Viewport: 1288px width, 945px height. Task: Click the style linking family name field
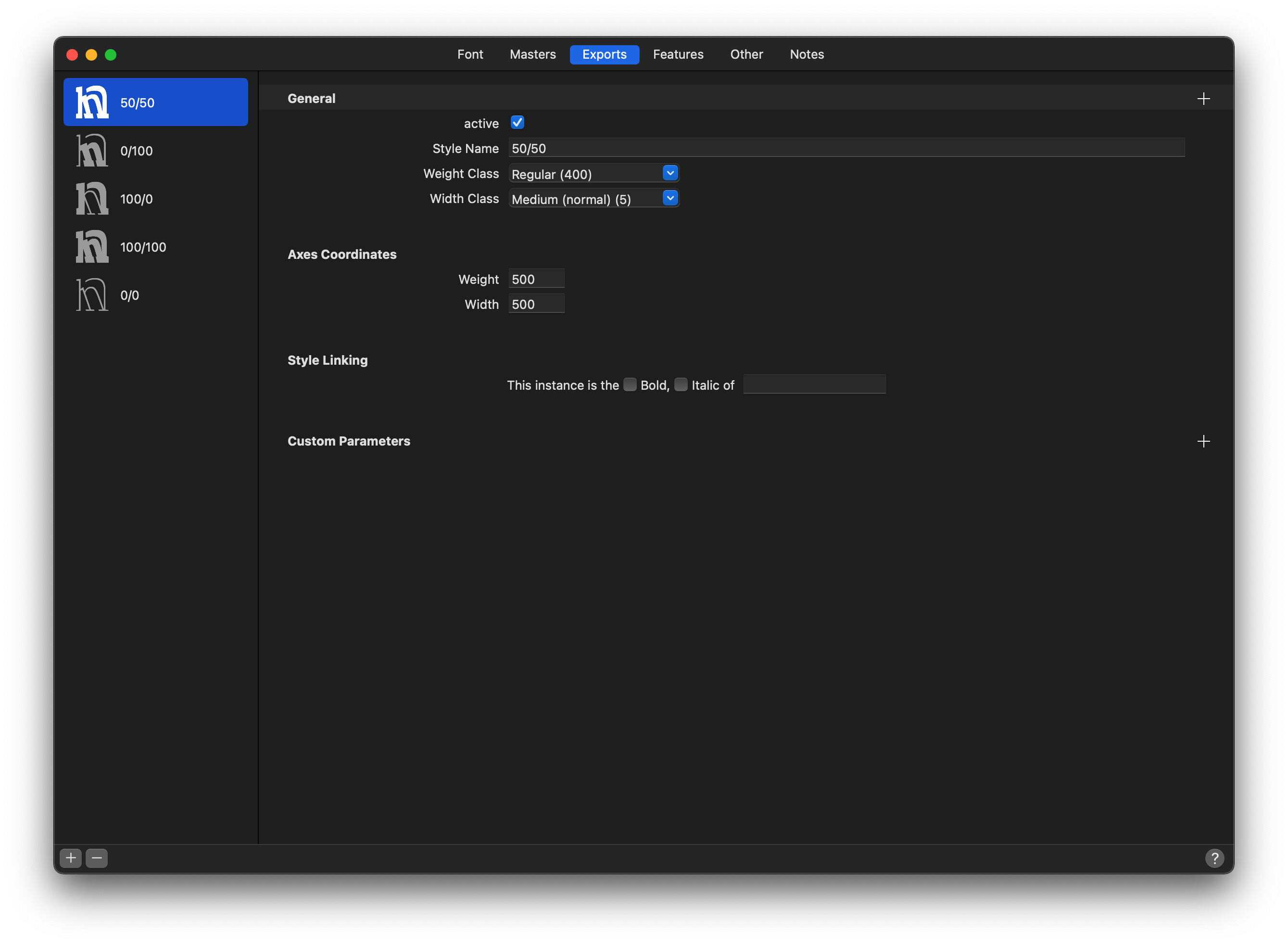pos(814,384)
